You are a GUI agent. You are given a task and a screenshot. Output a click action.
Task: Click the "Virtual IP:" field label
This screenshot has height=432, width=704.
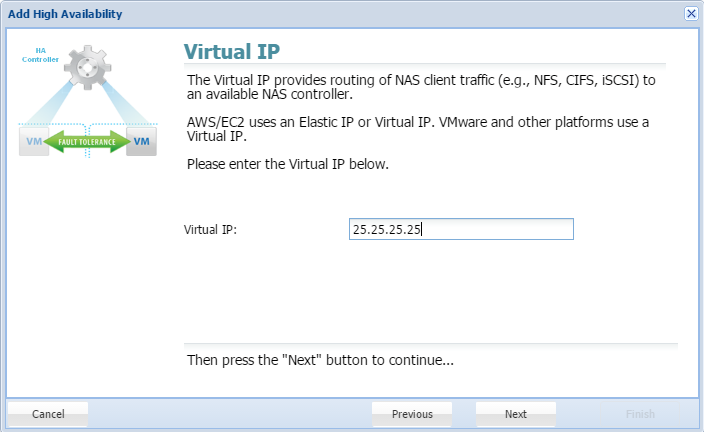click(x=210, y=230)
